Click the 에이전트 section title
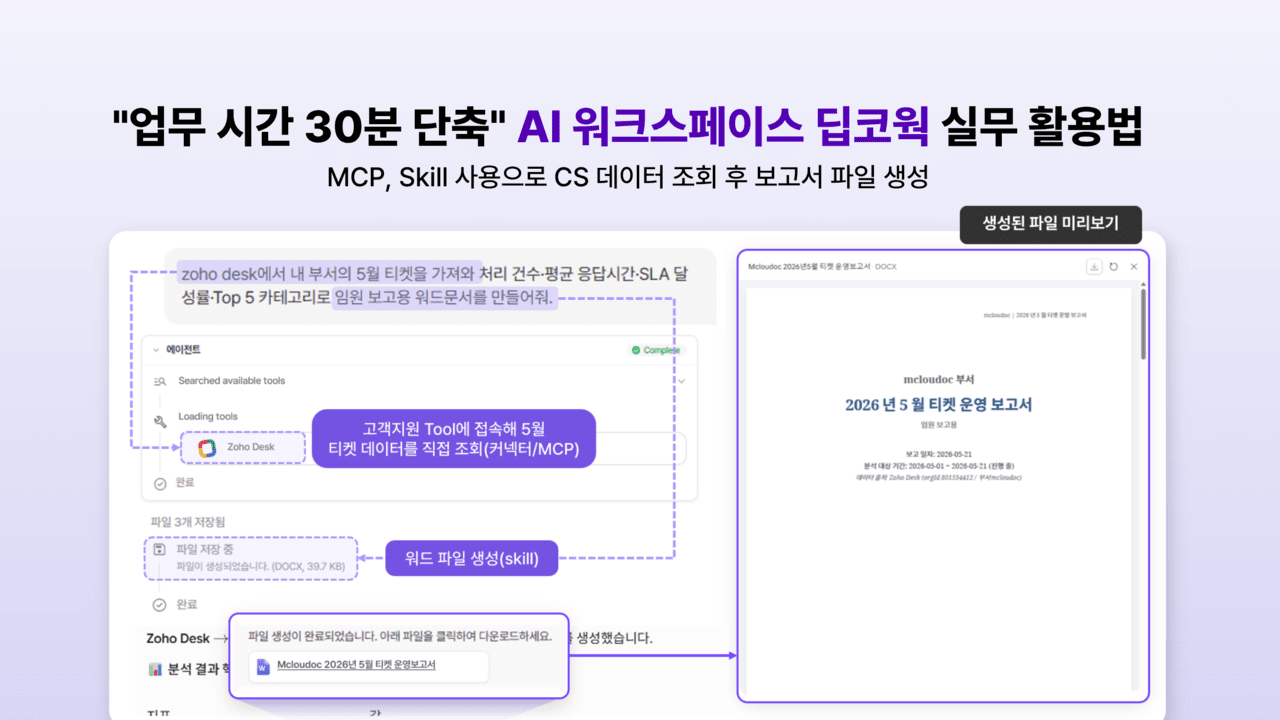 [x=183, y=350]
